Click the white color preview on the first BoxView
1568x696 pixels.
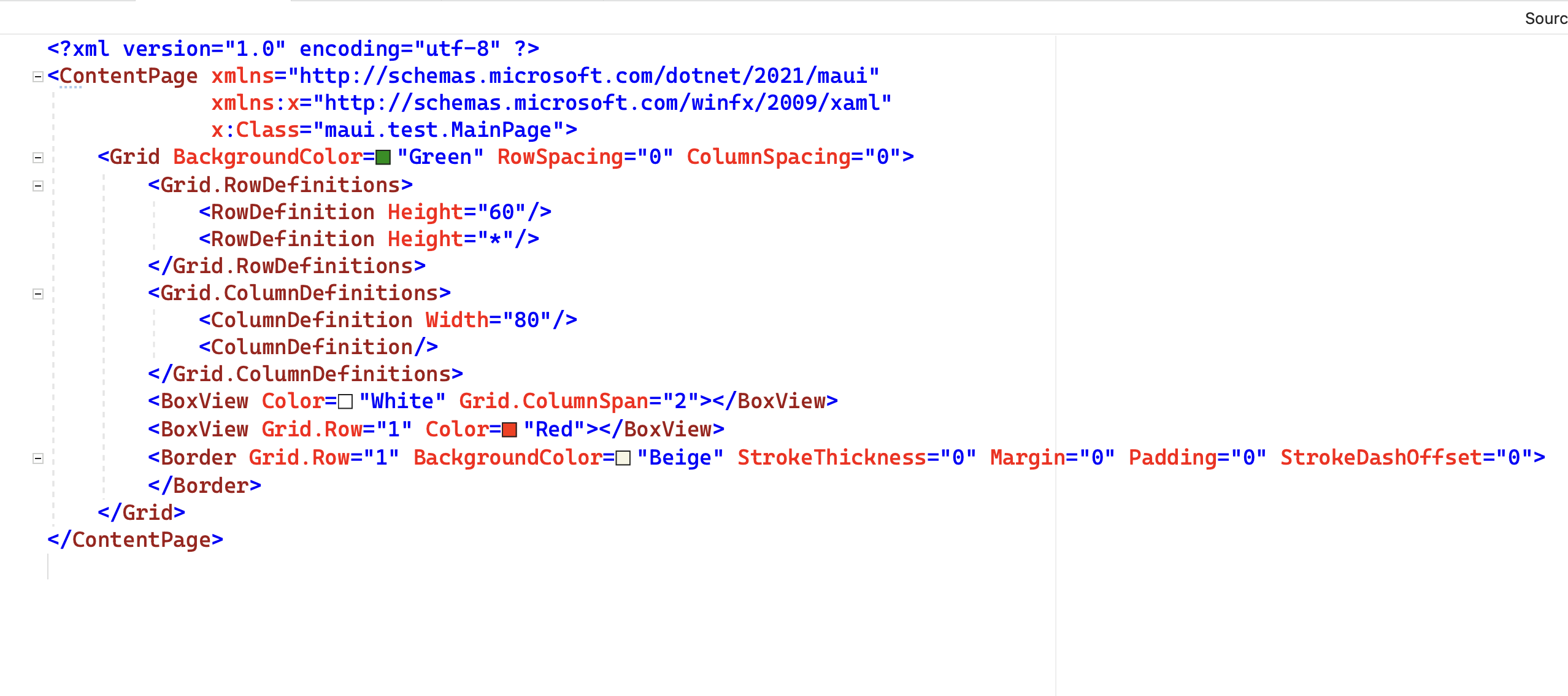[x=344, y=401]
